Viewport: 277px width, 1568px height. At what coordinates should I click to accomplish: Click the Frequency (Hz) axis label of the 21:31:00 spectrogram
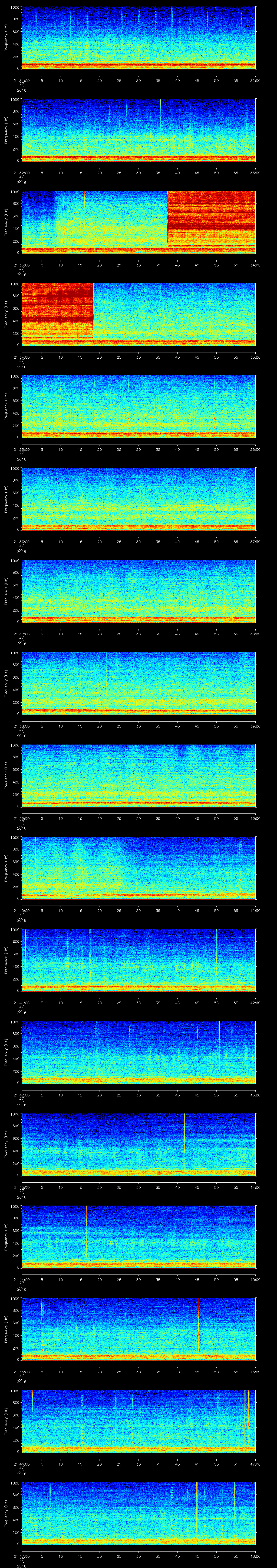(6, 38)
